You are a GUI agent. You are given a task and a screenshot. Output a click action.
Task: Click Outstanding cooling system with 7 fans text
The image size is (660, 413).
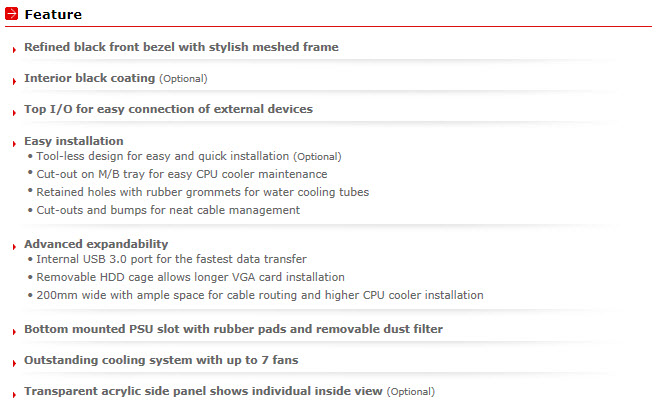(161, 360)
